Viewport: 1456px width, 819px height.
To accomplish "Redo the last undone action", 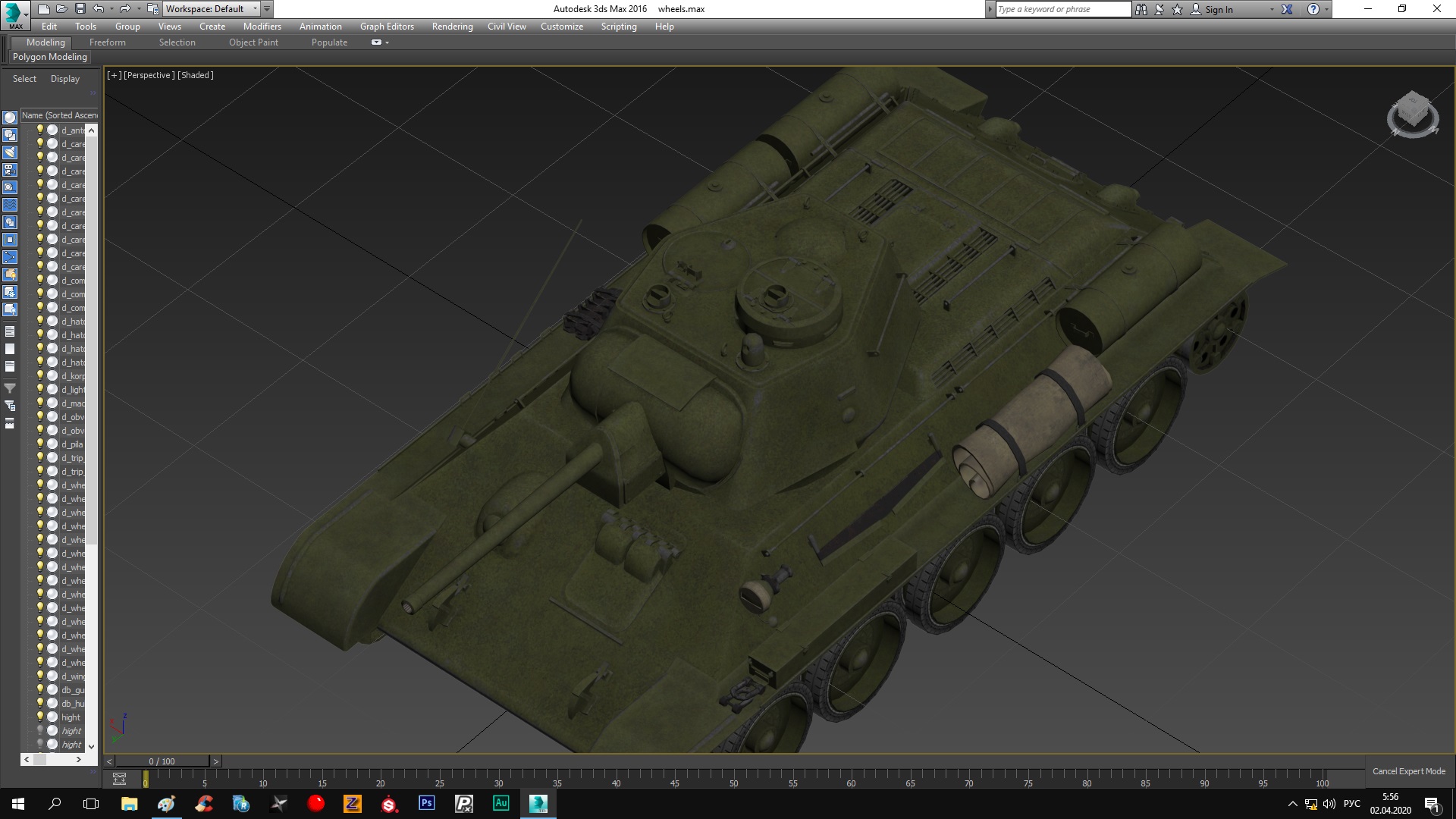I will point(124,9).
